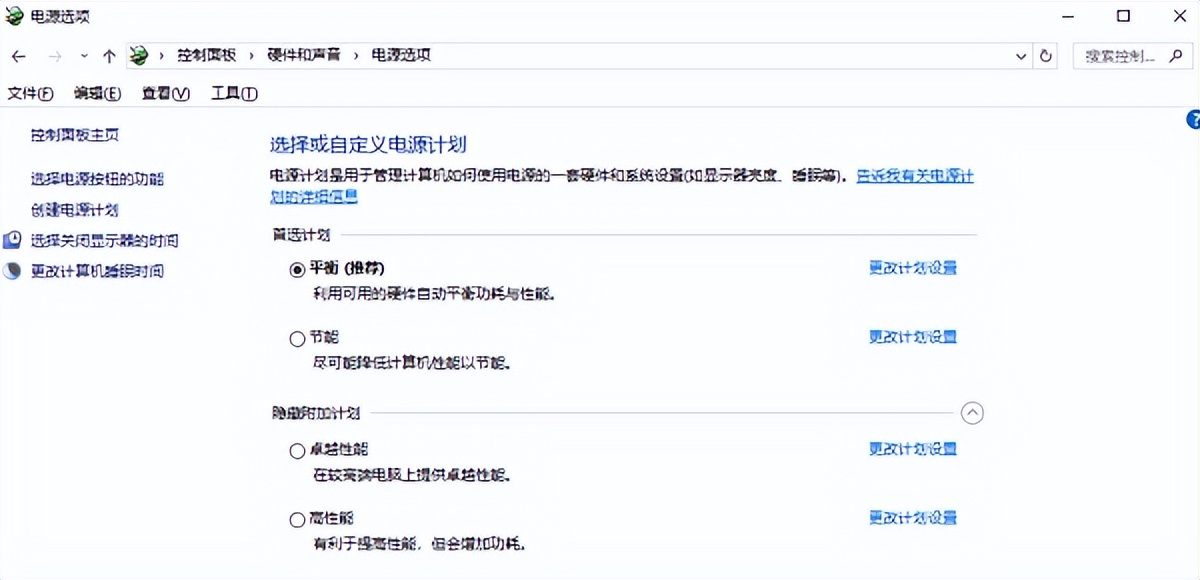Click 更改计划设置 for the 平衡 plan

pyautogui.click(x=912, y=268)
